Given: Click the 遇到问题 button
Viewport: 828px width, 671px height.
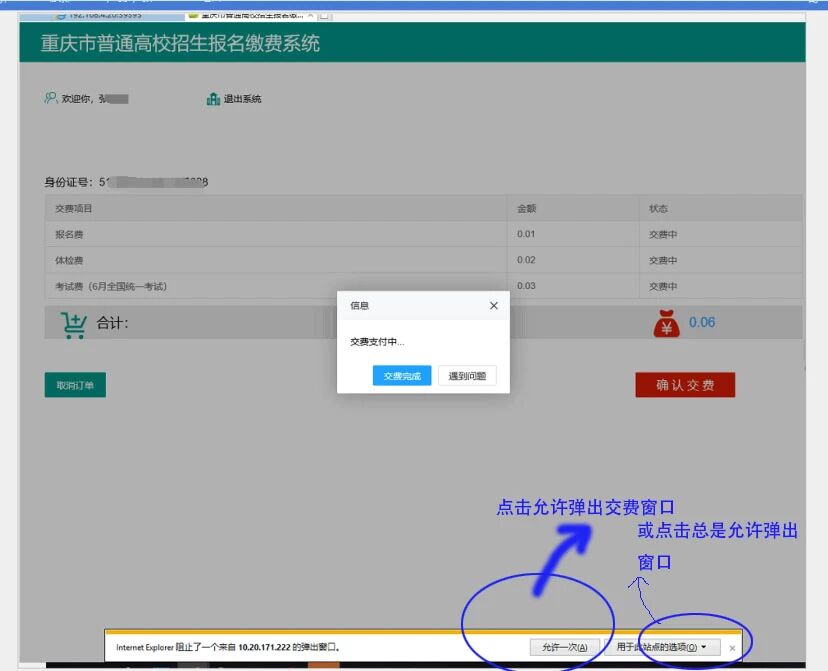Looking at the screenshot, I should coord(467,376).
